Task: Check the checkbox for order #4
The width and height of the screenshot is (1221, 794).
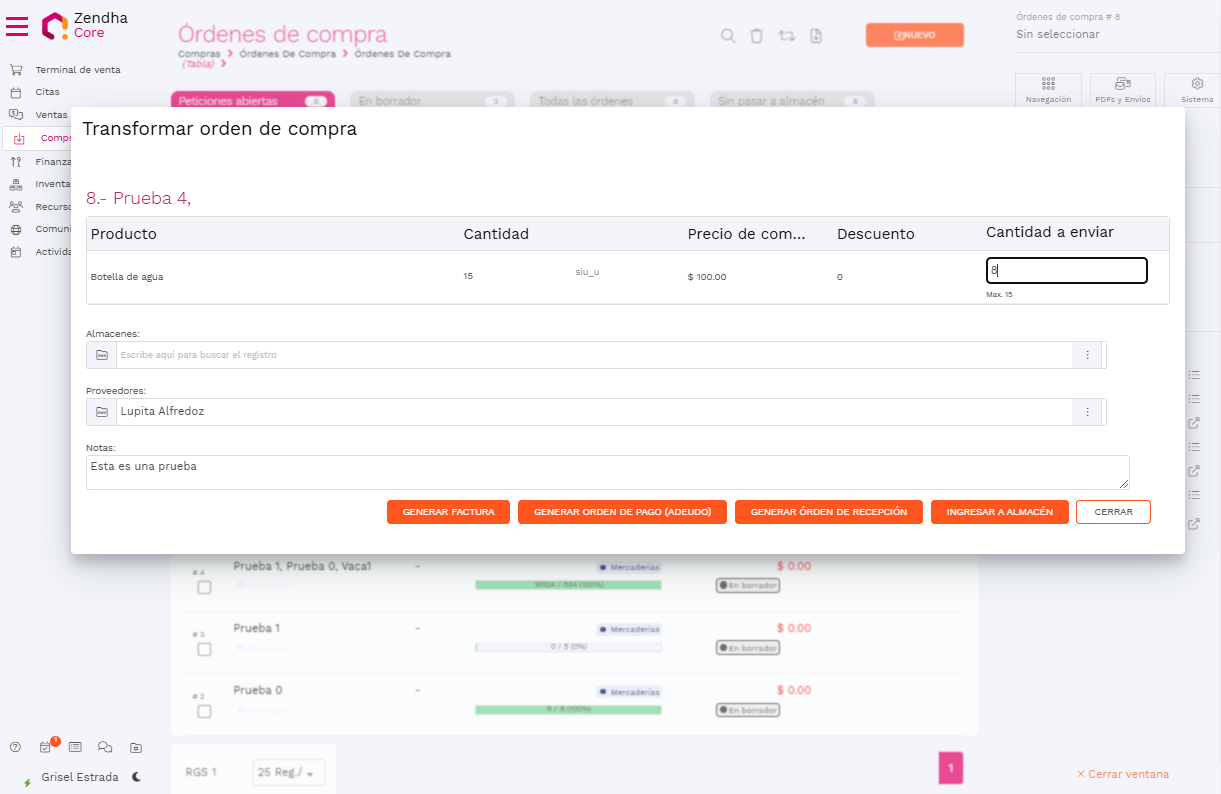Action: click(204, 588)
